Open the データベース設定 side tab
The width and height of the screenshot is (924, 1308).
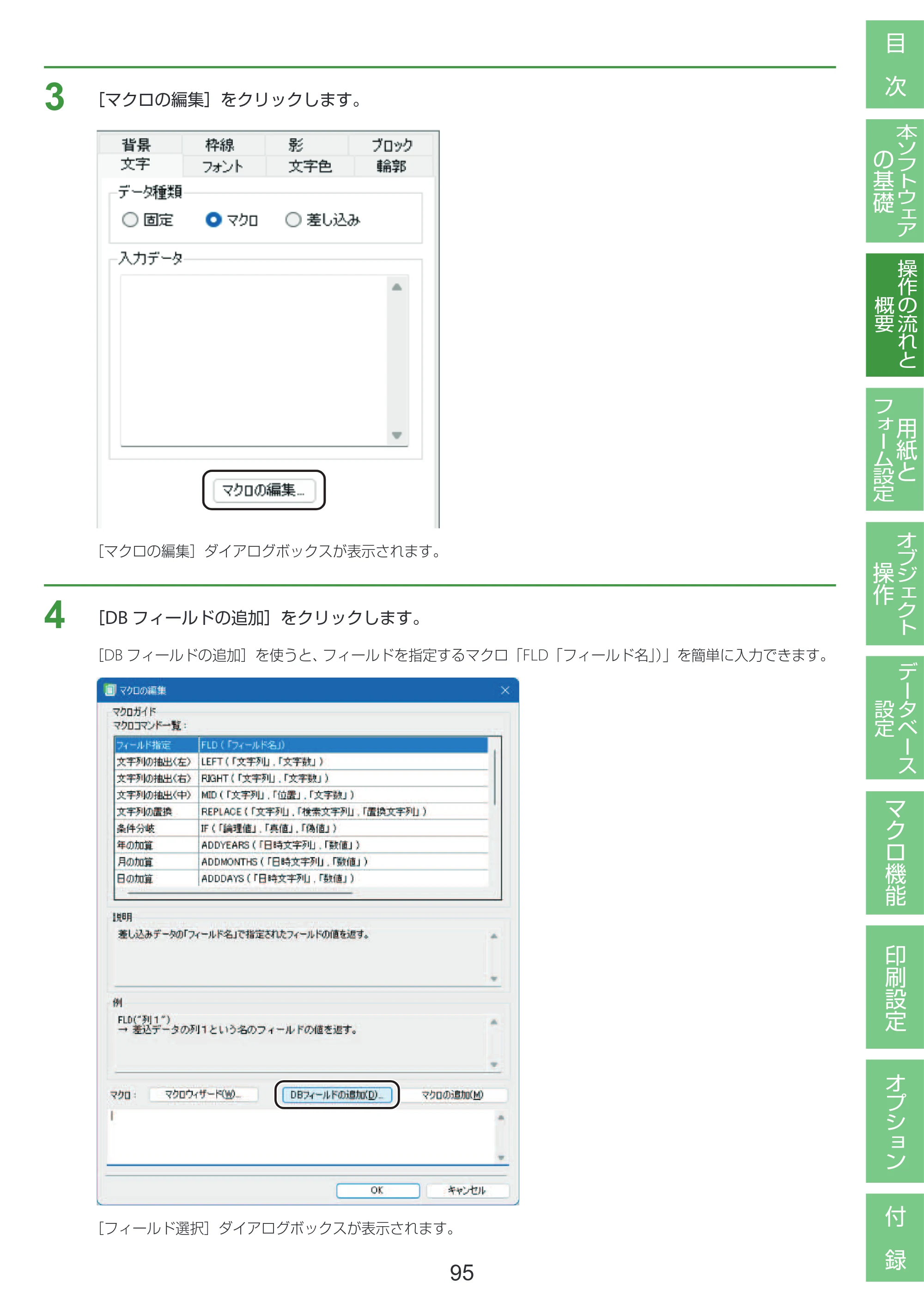pos(894,718)
